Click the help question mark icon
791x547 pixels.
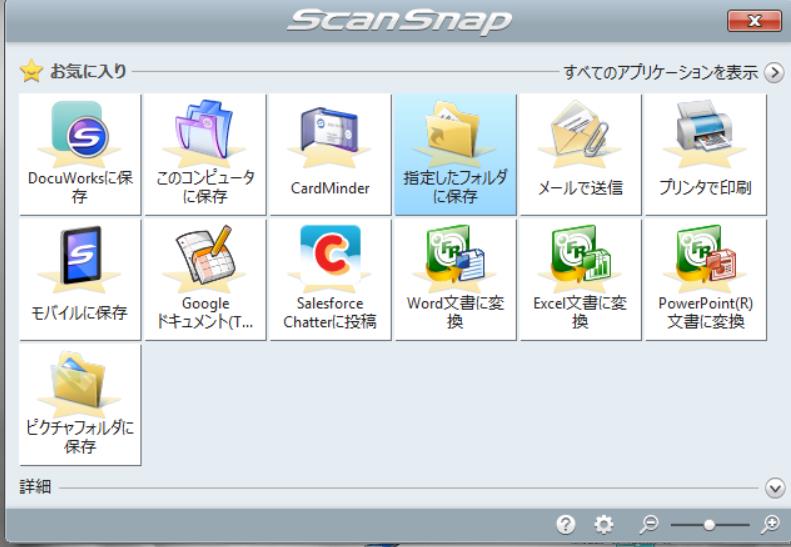click(x=566, y=525)
